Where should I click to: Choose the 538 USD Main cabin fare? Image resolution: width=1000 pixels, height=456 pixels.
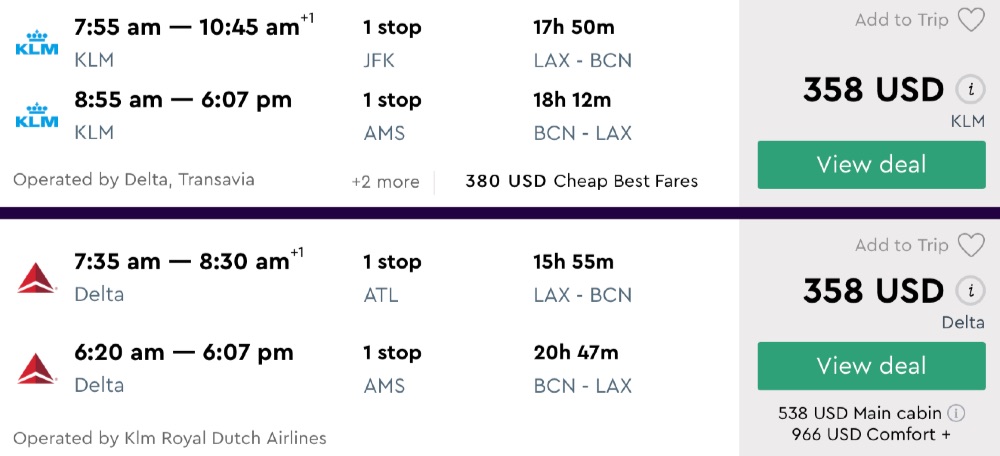point(860,413)
